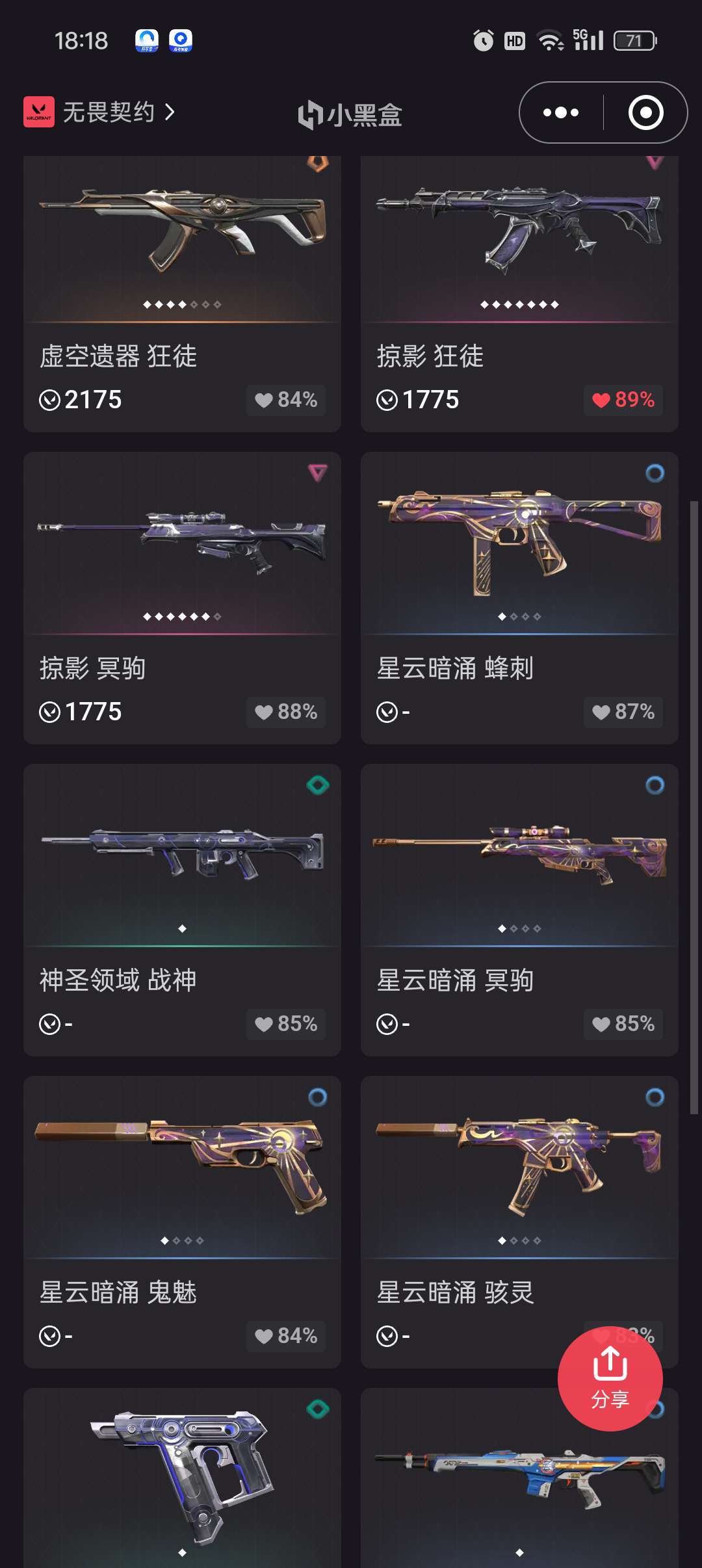Tap the blue tier circle on 星云暗涌 蜂刺
Image resolution: width=702 pixels, height=1568 pixels.
pos(655,473)
